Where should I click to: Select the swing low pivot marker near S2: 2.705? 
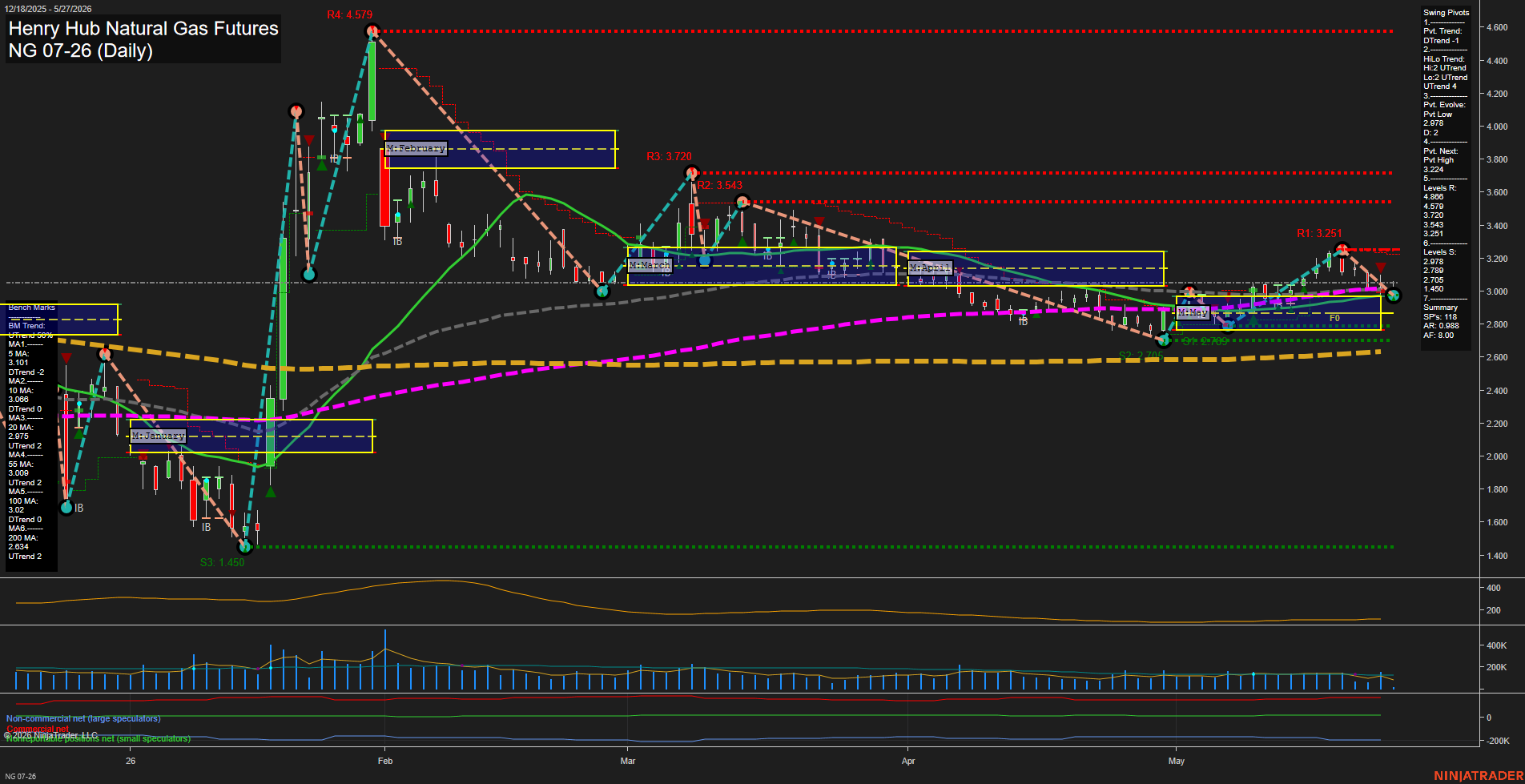[1164, 340]
